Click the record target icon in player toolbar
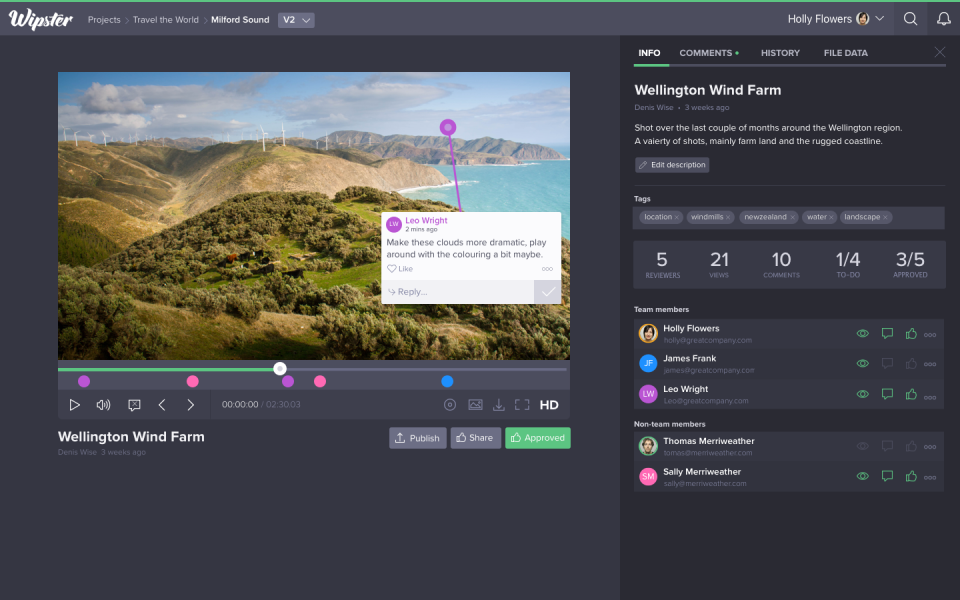 tap(449, 405)
